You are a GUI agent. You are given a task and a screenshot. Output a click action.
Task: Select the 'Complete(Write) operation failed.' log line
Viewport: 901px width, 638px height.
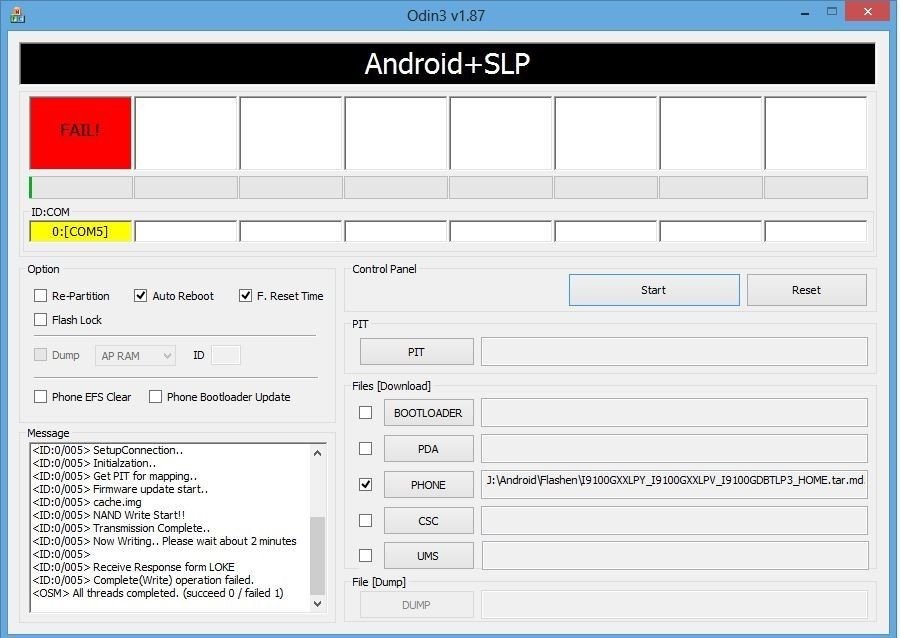click(x=143, y=580)
